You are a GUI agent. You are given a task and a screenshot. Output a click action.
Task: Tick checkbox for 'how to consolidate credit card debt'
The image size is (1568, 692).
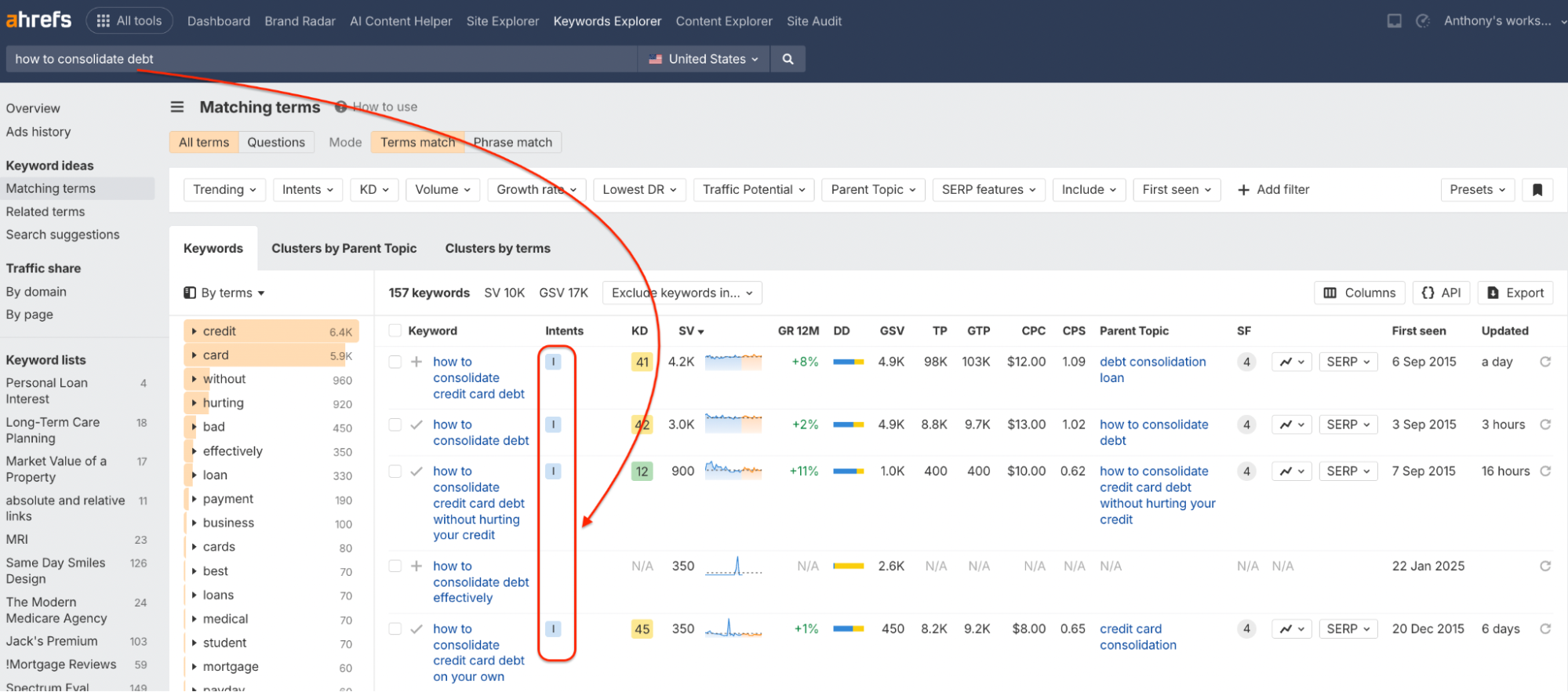(x=395, y=362)
